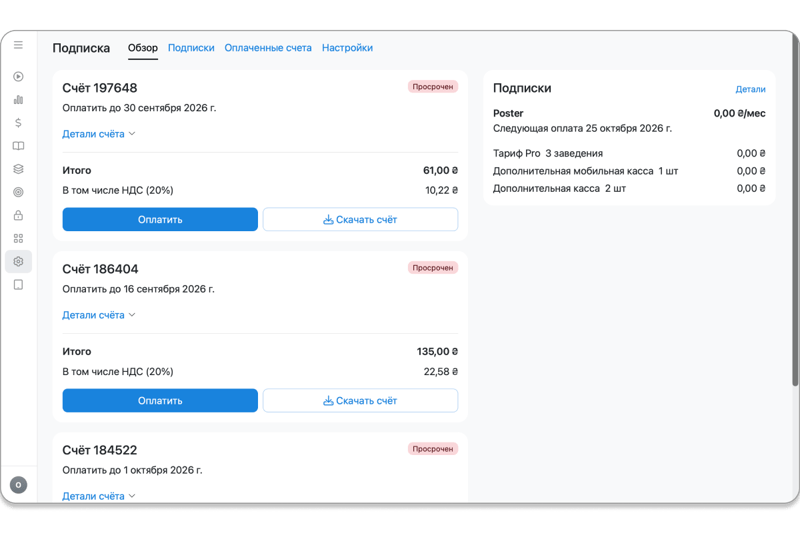Screen dimensions: 800x533
Task: Open the Оплаченные счета tab
Action: (x=268, y=48)
